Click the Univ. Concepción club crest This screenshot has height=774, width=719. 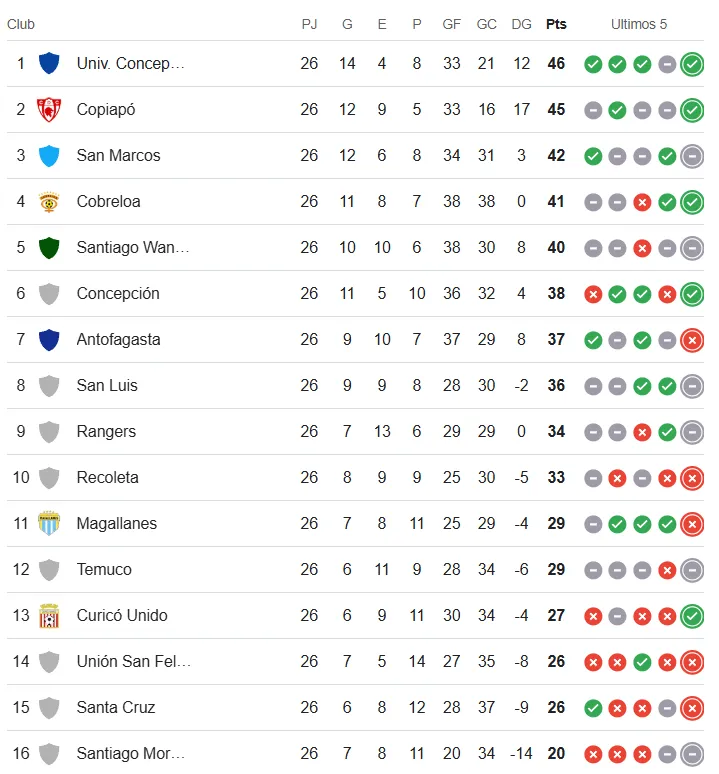coord(48,63)
